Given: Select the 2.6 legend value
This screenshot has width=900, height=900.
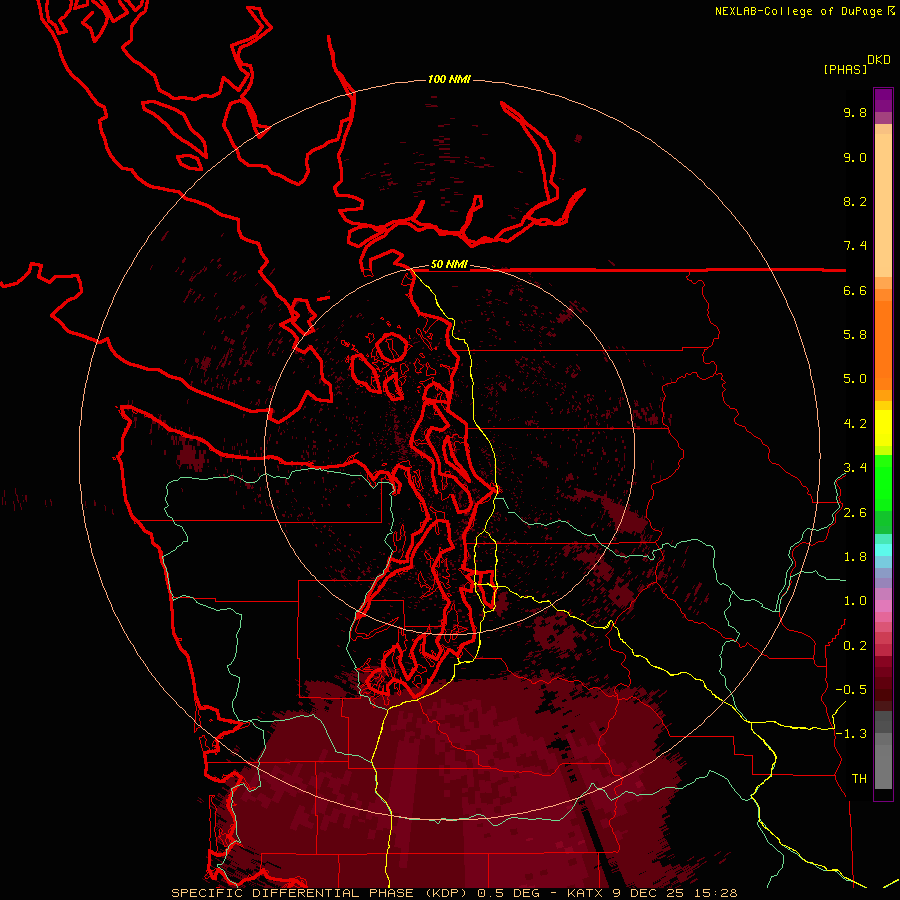Looking at the screenshot, I should pos(855,513).
